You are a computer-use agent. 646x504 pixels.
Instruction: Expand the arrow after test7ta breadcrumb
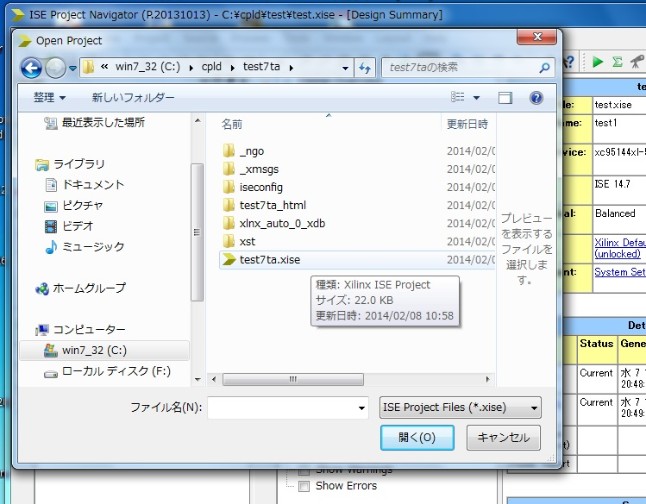click(291, 68)
